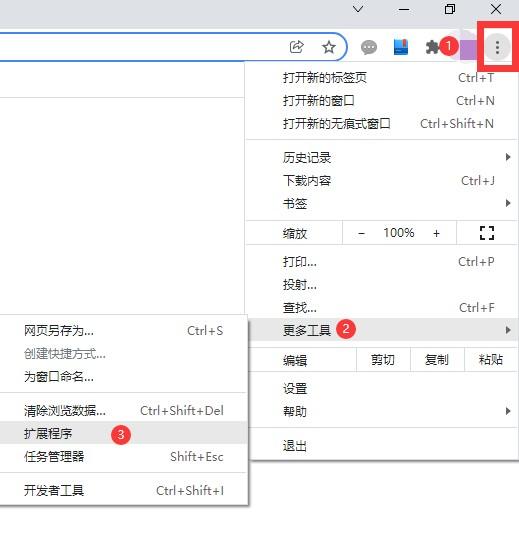Choose 清除浏览数据... in submenu

[123, 410]
